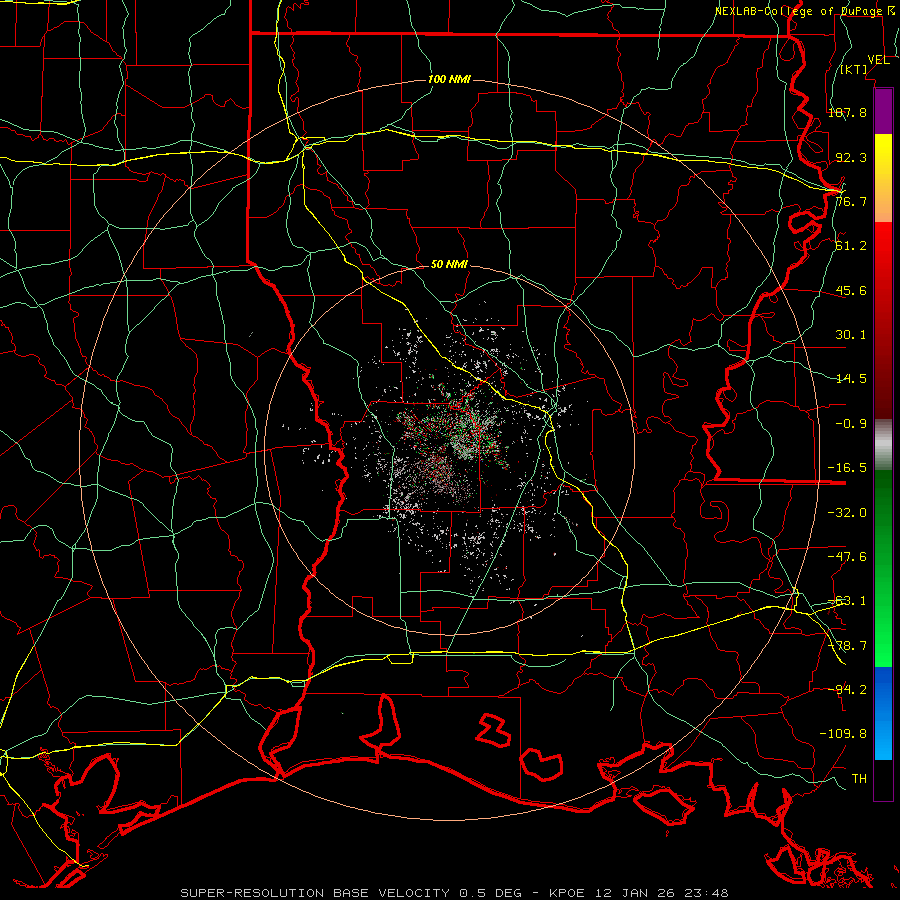Viewport: 900px width, 900px height.
Task: Click the TH label on the scale
Action: tap(859, 779)
